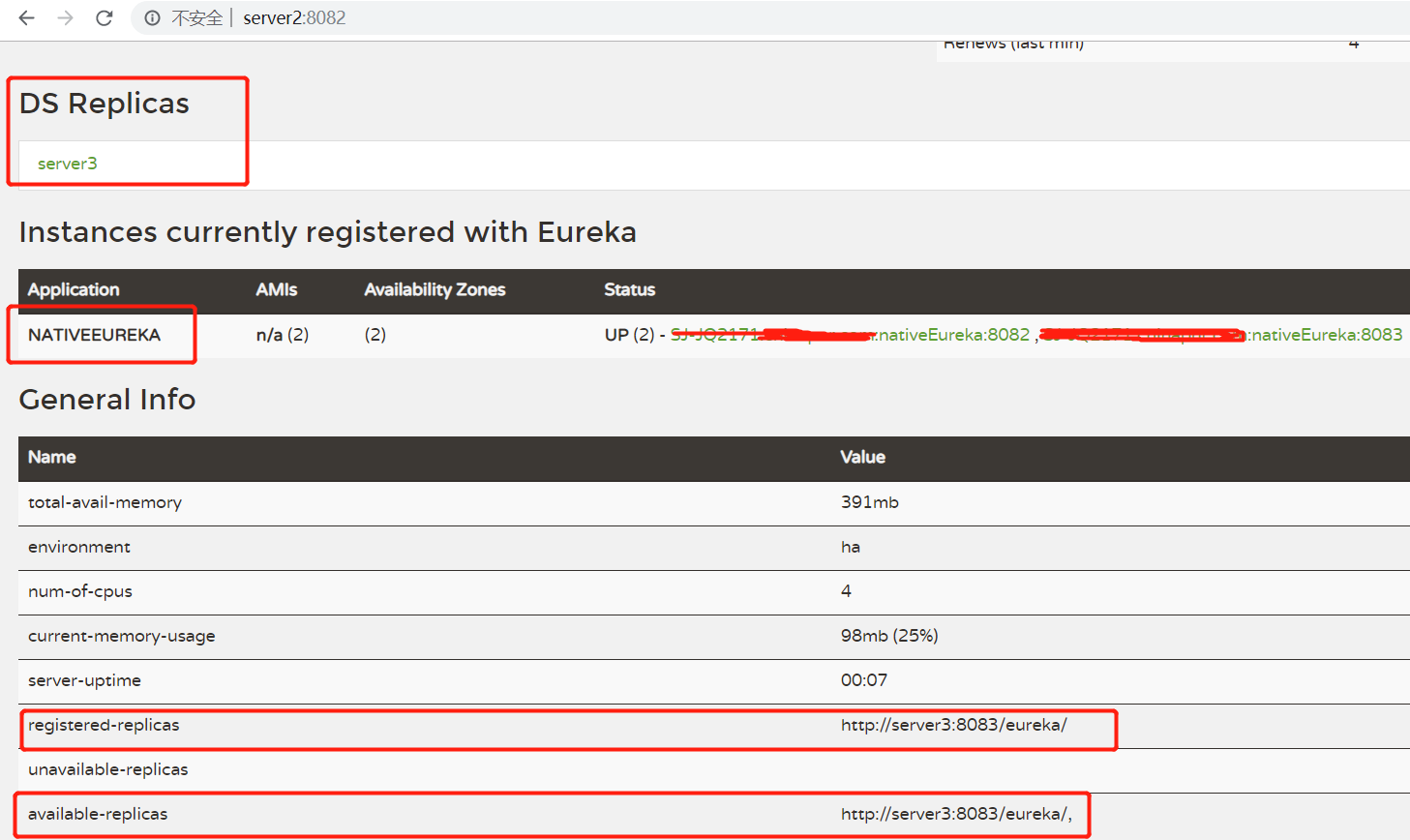Image resolution: width=1410 pixels, height=840 pixels.
Task: Click the browser back navigation arrow
Action: pyautogui.click(x=25, y=17)
